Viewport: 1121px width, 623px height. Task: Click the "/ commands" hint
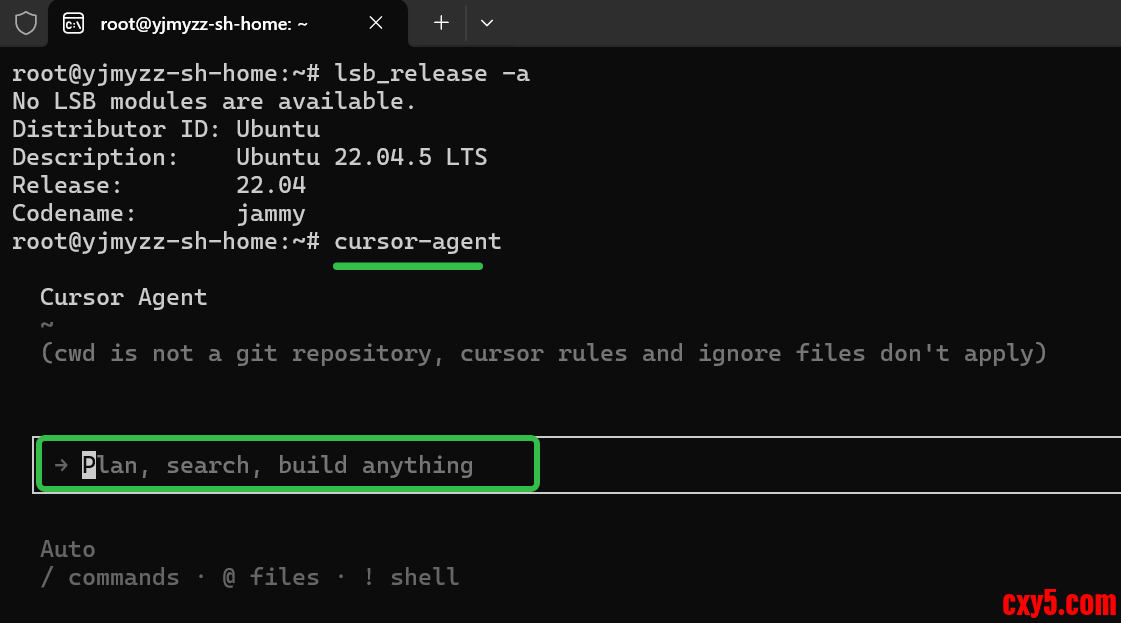pos(110,577)
